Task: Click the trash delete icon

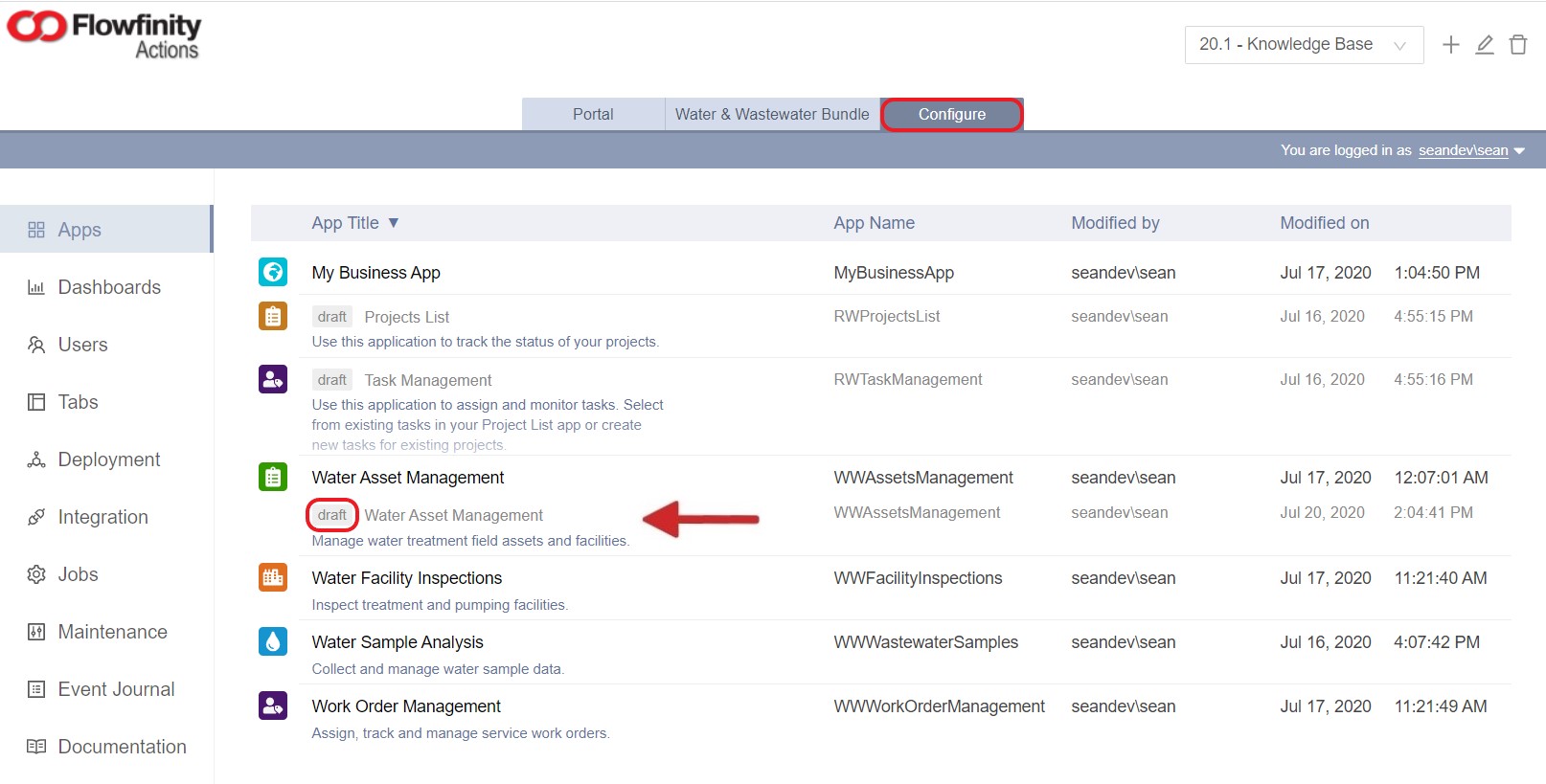Action: click(1517, 45)
